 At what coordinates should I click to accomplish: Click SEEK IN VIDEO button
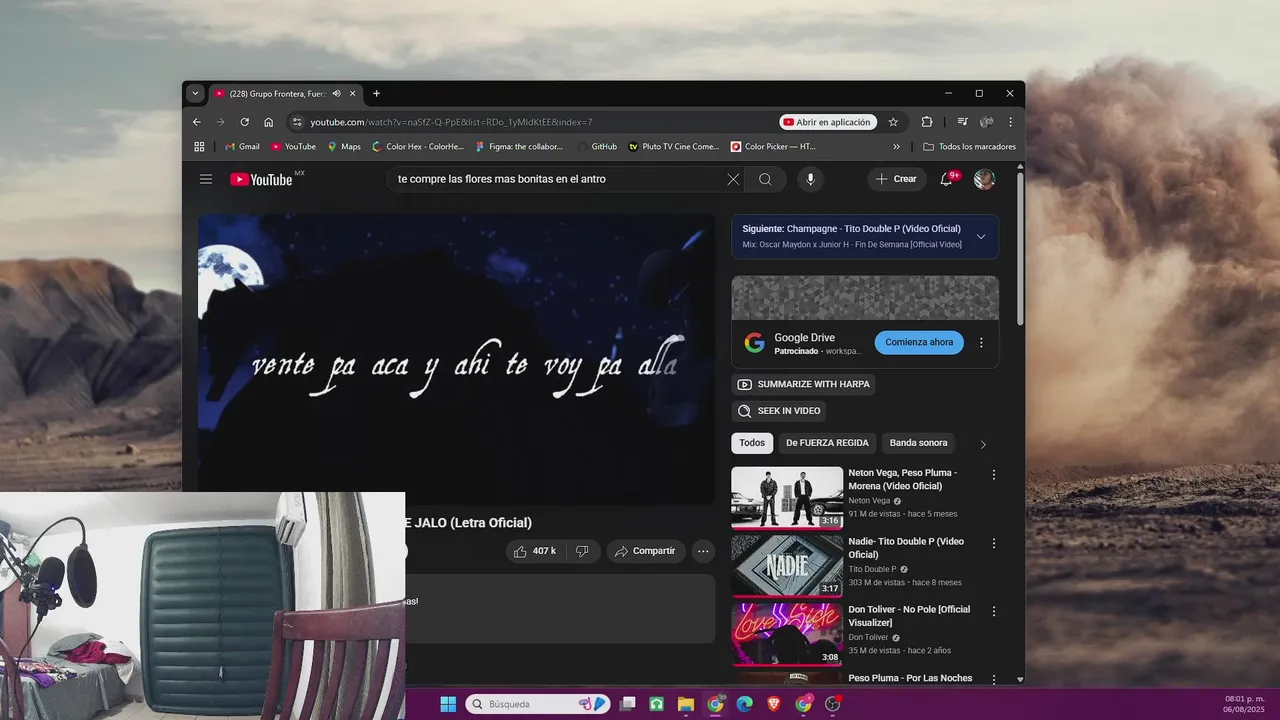click(779, 411)
